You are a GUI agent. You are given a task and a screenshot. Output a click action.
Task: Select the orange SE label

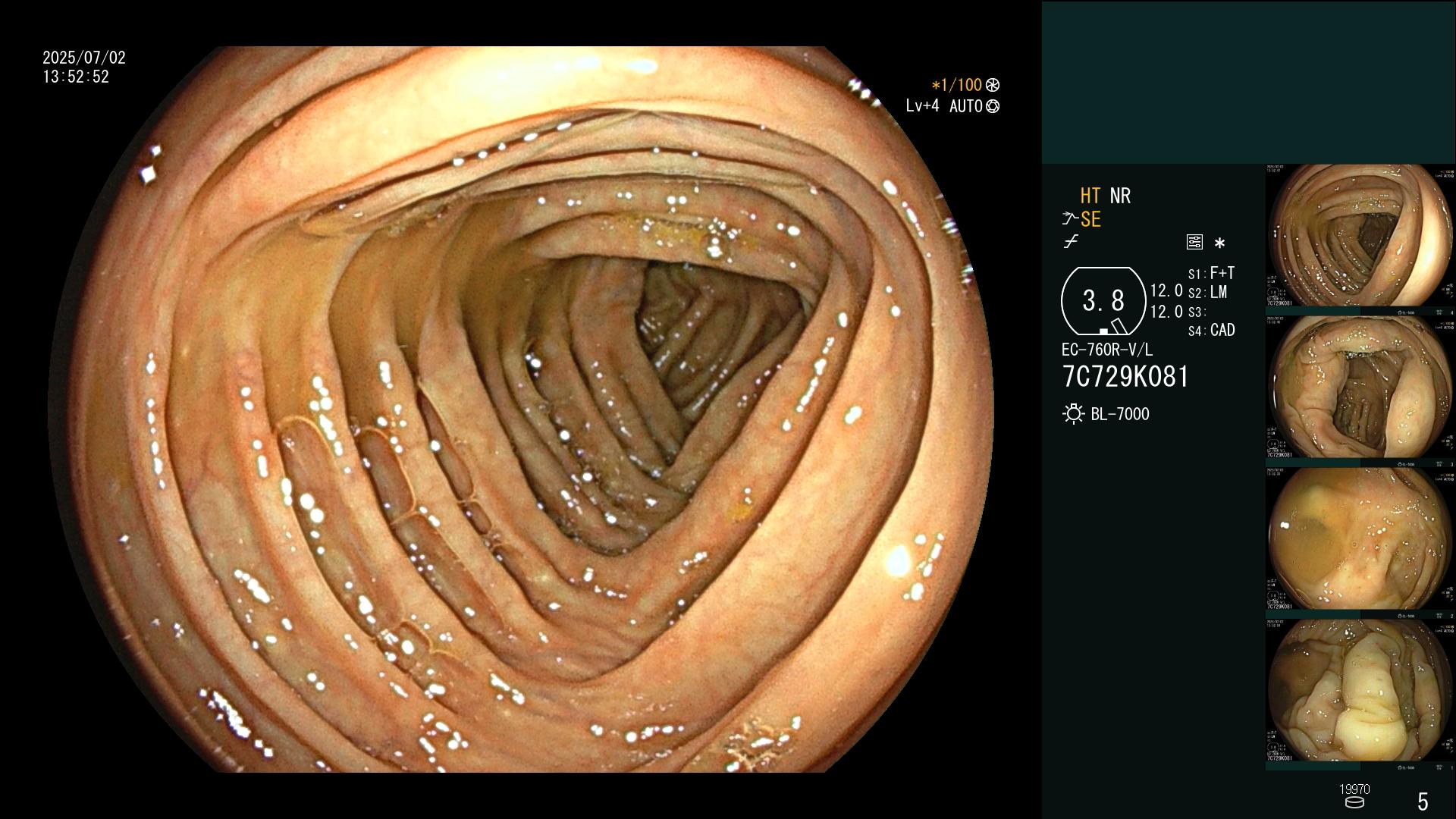[1090, 219]
